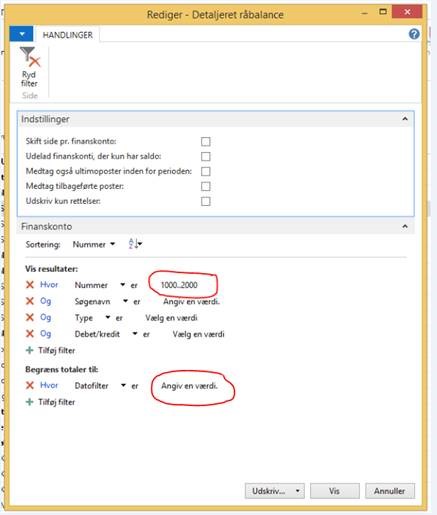Click the Ryd filter funnel icon
437x515 pixels.
click(x=30, y=57)
